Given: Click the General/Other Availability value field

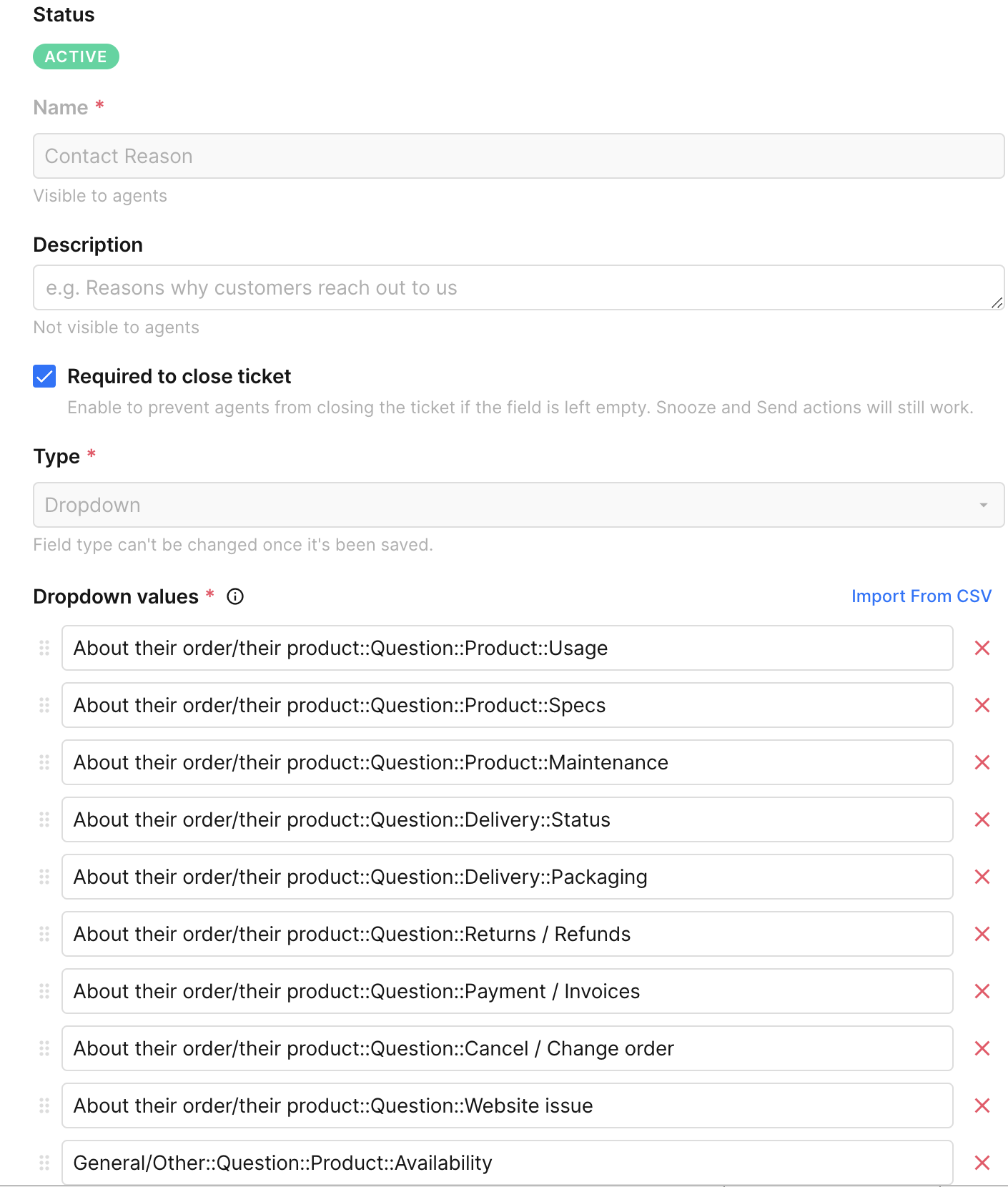Looking at the screenshot, I should point(506,1163).
